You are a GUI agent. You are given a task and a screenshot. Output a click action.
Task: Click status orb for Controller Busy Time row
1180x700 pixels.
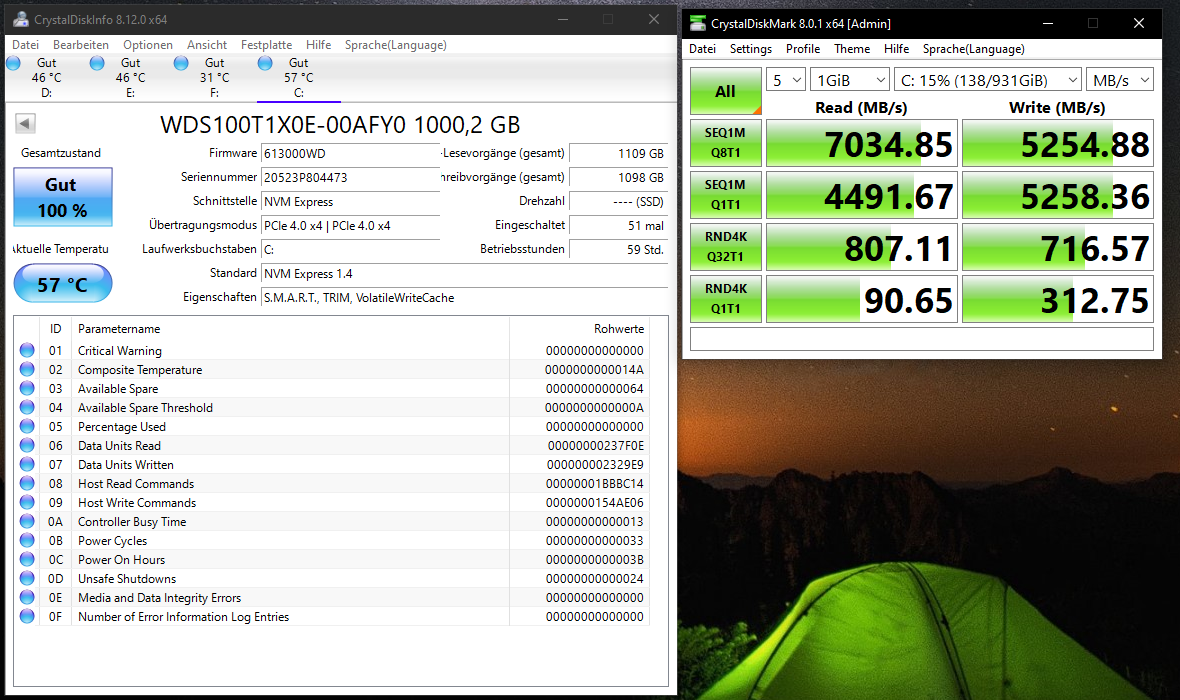tap(27, 521)
